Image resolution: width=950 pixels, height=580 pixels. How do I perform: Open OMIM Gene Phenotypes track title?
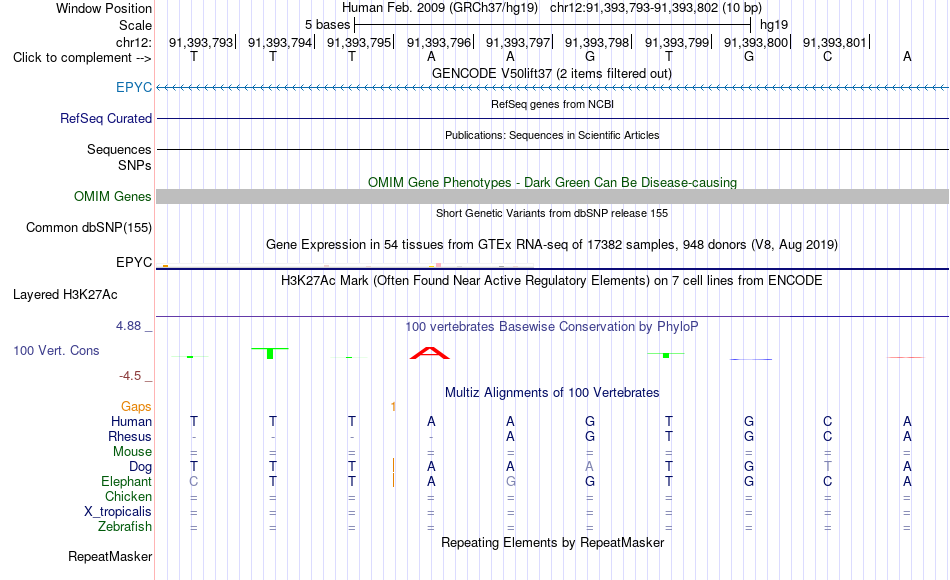click(552, 182)
